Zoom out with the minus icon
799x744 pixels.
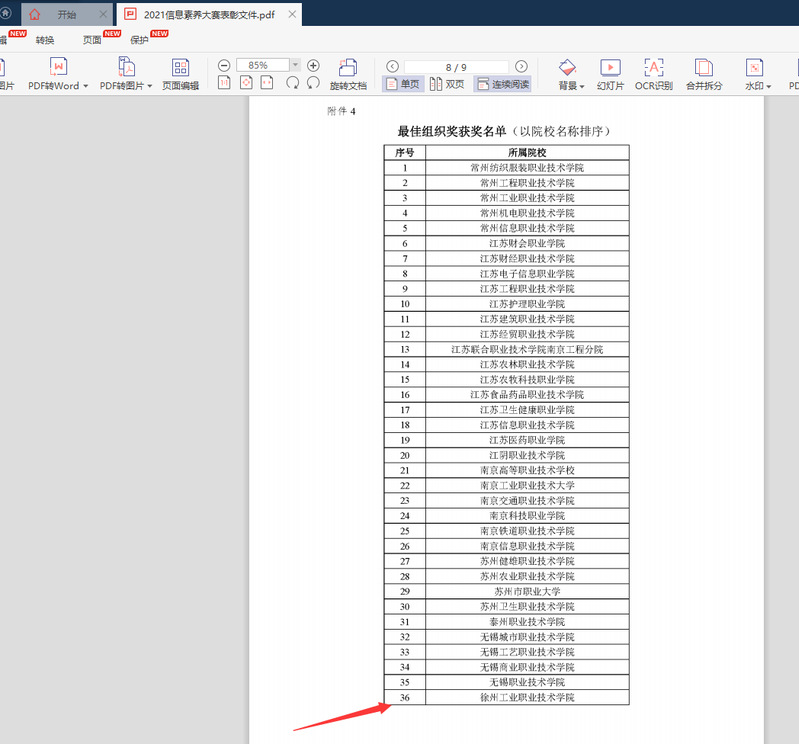[224, 65]
